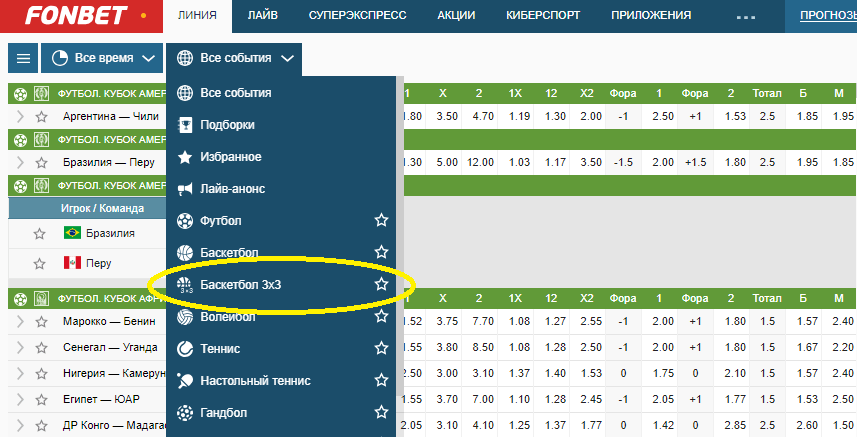857x437 pixels.
Task: Click the football icon next to Футбол
Action: click(185, 221)
